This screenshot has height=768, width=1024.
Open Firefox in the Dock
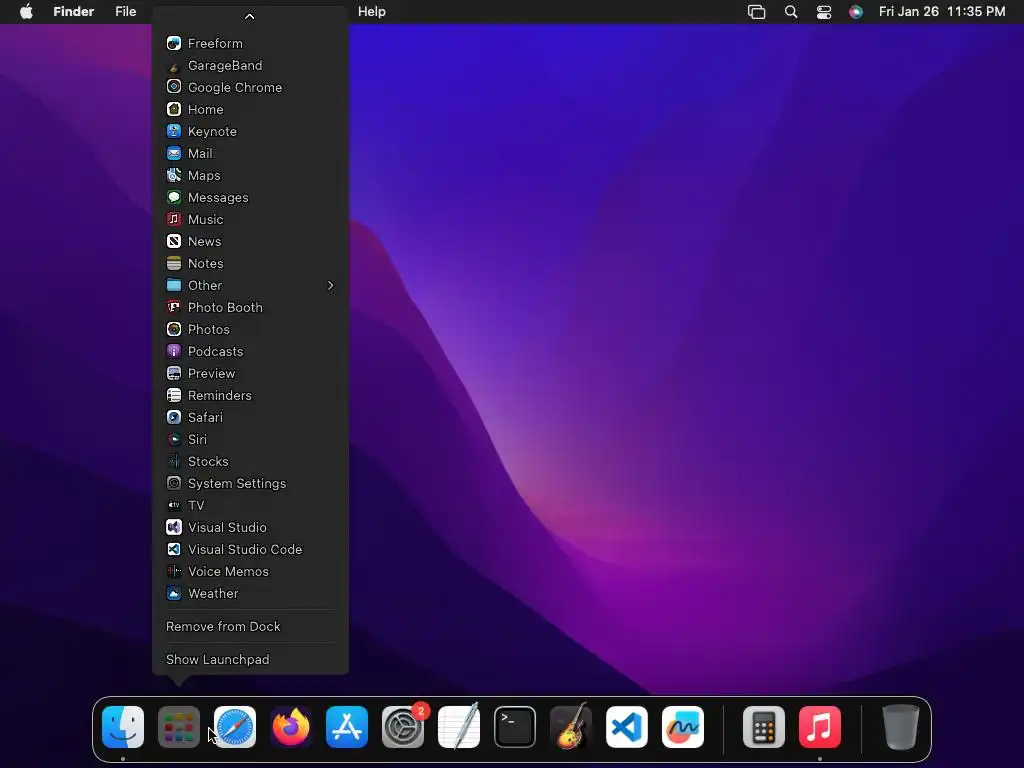pyautogui.click(x=291, y=727)
